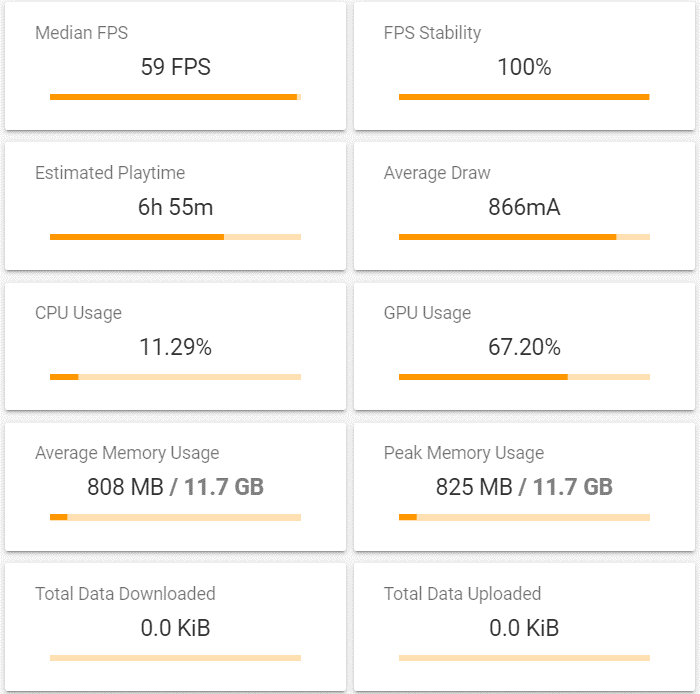This screenshot has width=700, height=694.
Task: Click the Average Memory Usage bar
Action: pyautogui.click(x=175, y=517)
